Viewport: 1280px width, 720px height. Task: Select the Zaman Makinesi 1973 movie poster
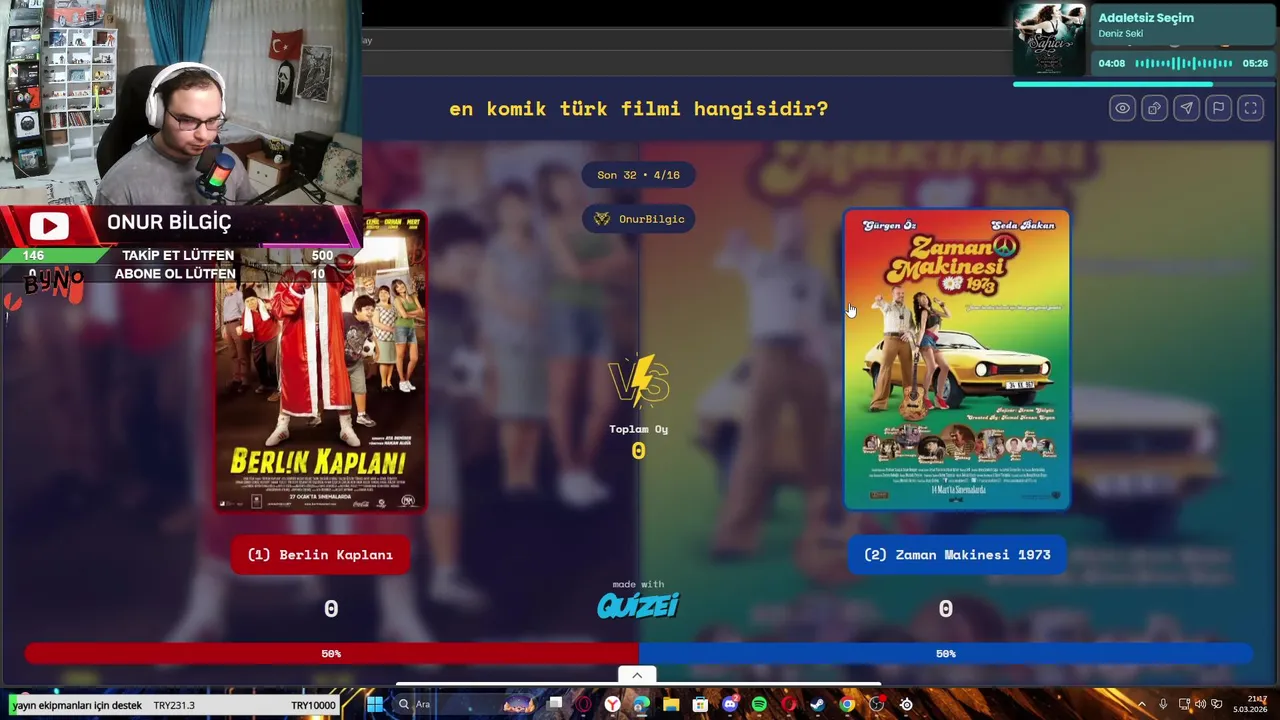tap(957, 360)
